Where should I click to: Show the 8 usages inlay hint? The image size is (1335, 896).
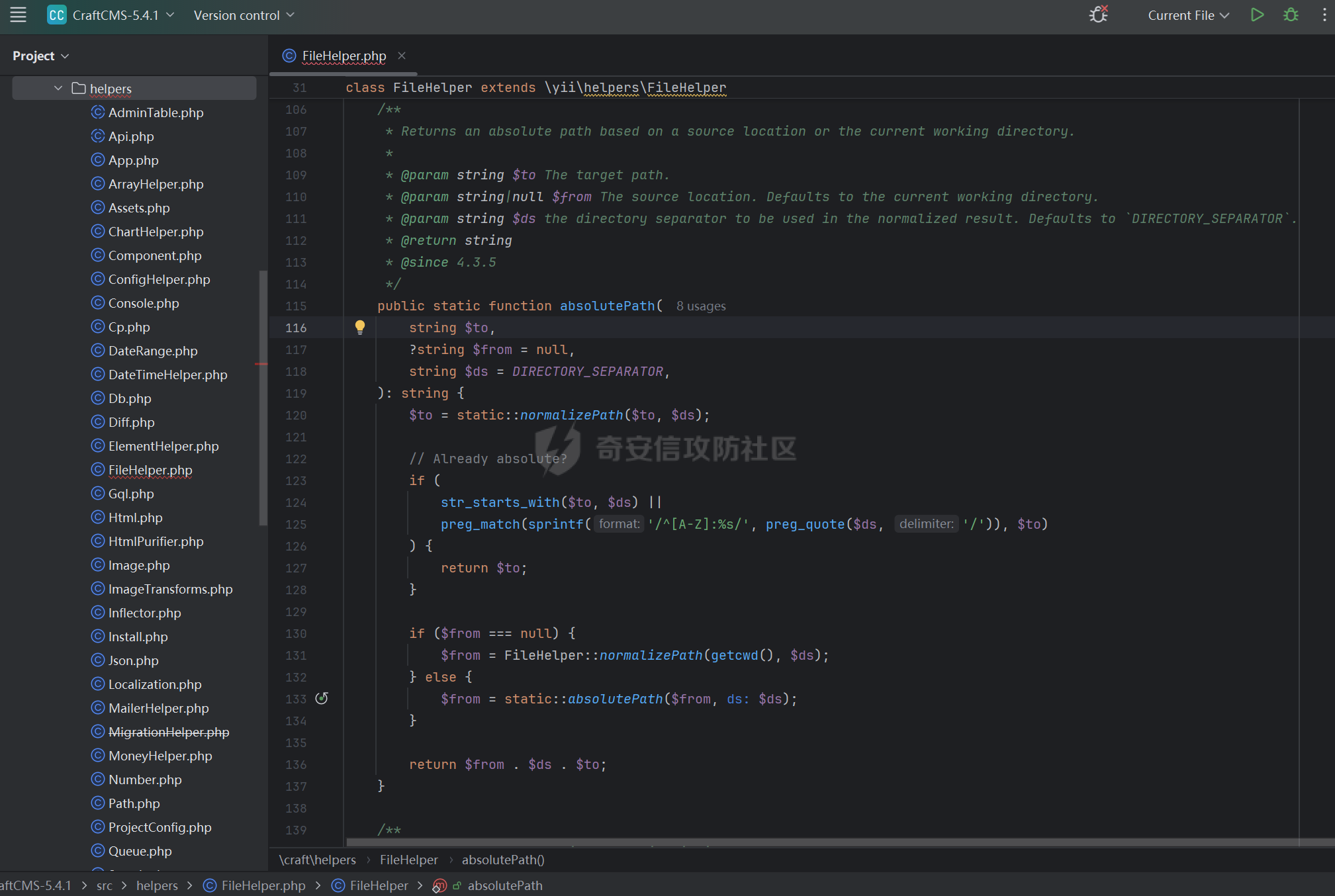(x=701, y=306)
